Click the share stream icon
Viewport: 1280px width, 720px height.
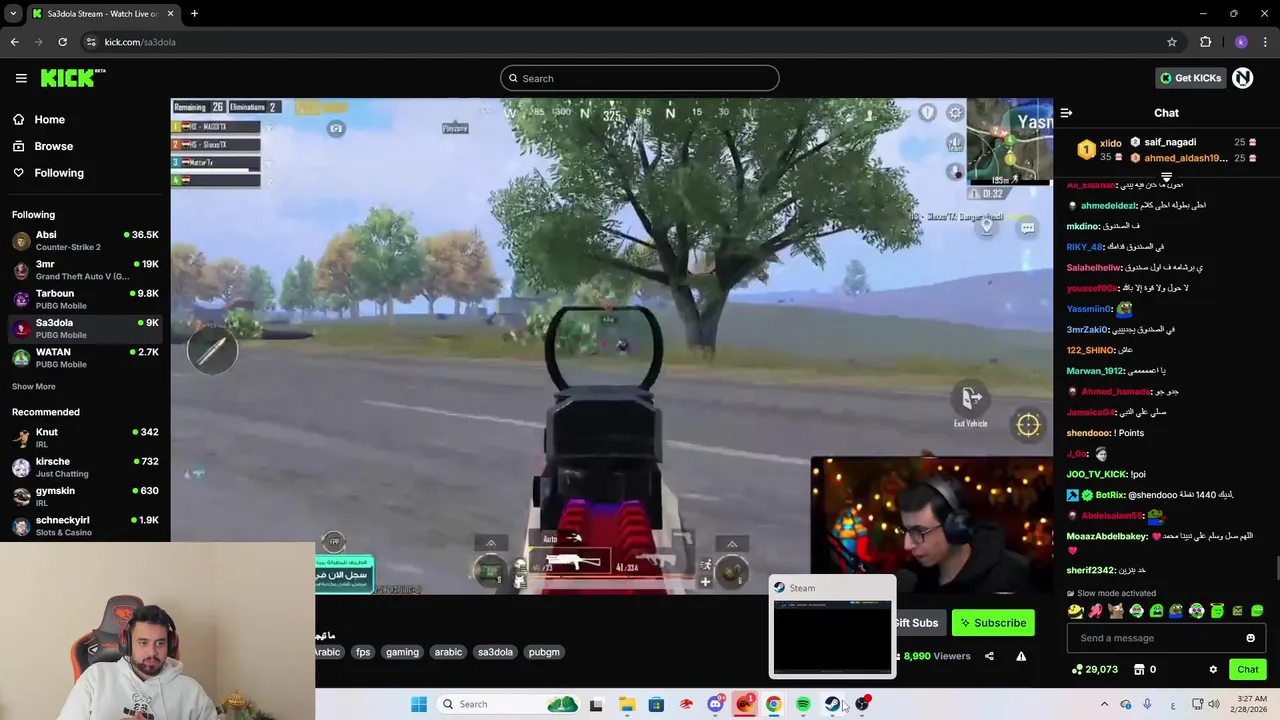coord(989,656)
